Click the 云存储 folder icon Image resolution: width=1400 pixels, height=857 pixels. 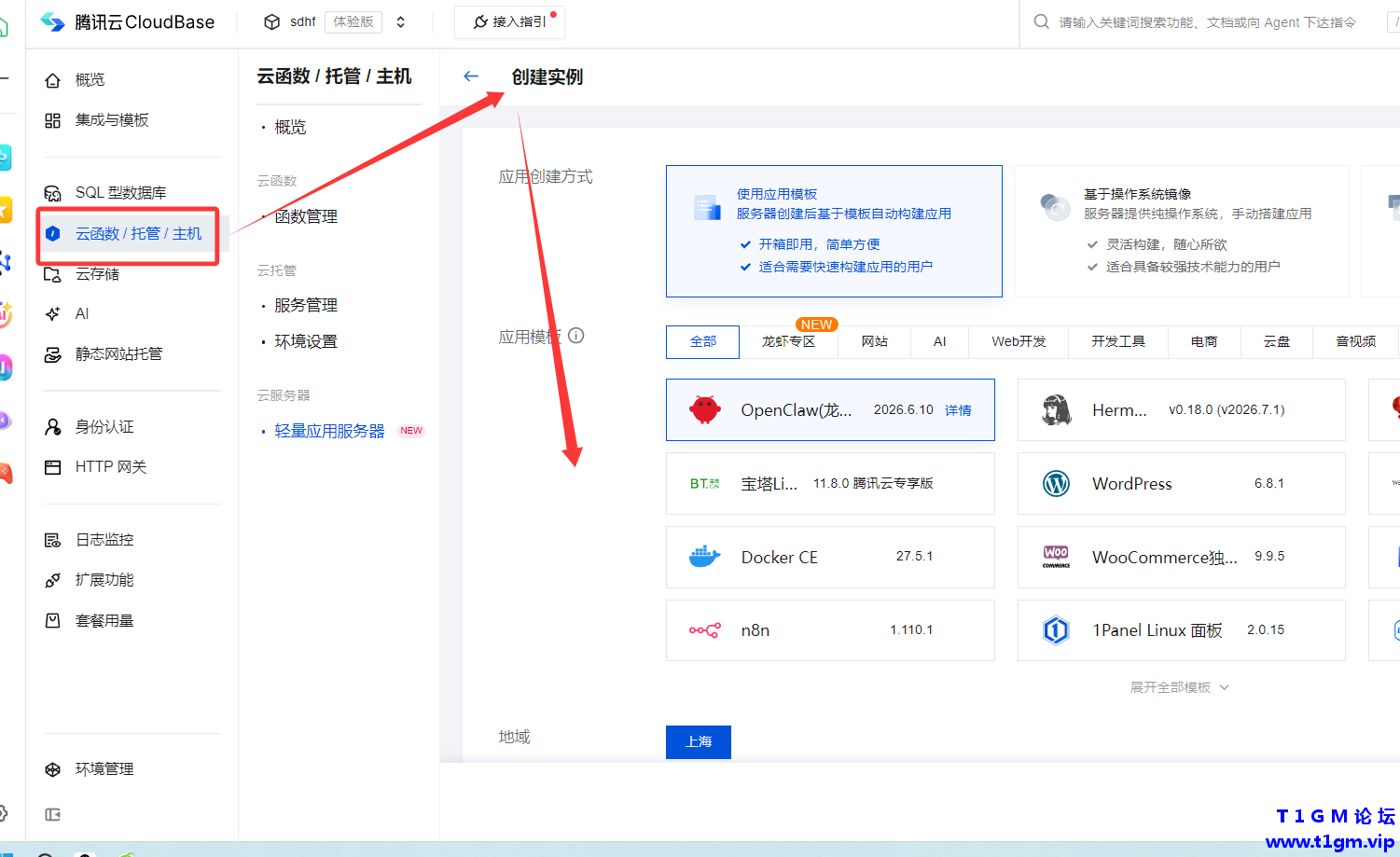(x=53, y=274)
